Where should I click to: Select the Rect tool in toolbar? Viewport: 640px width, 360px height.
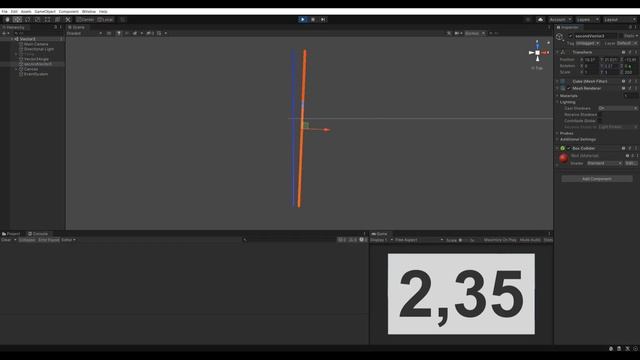[47, 20]
